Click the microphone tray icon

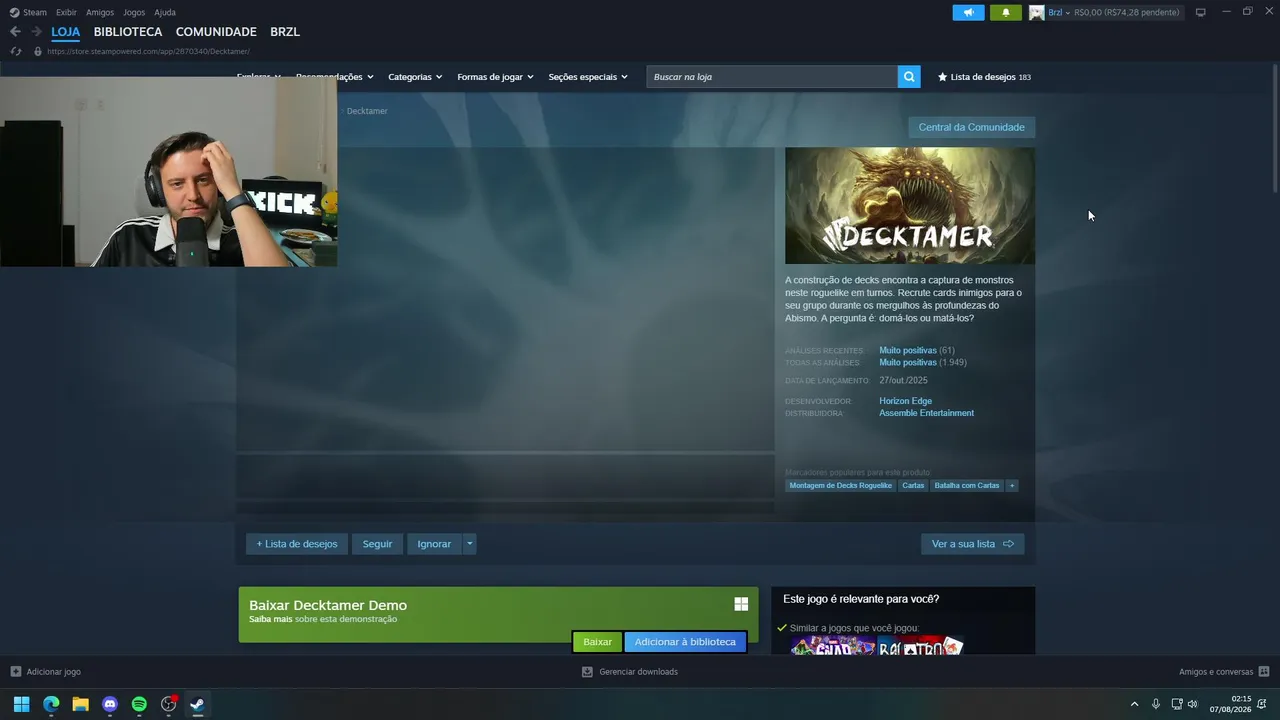point(1156,704)
